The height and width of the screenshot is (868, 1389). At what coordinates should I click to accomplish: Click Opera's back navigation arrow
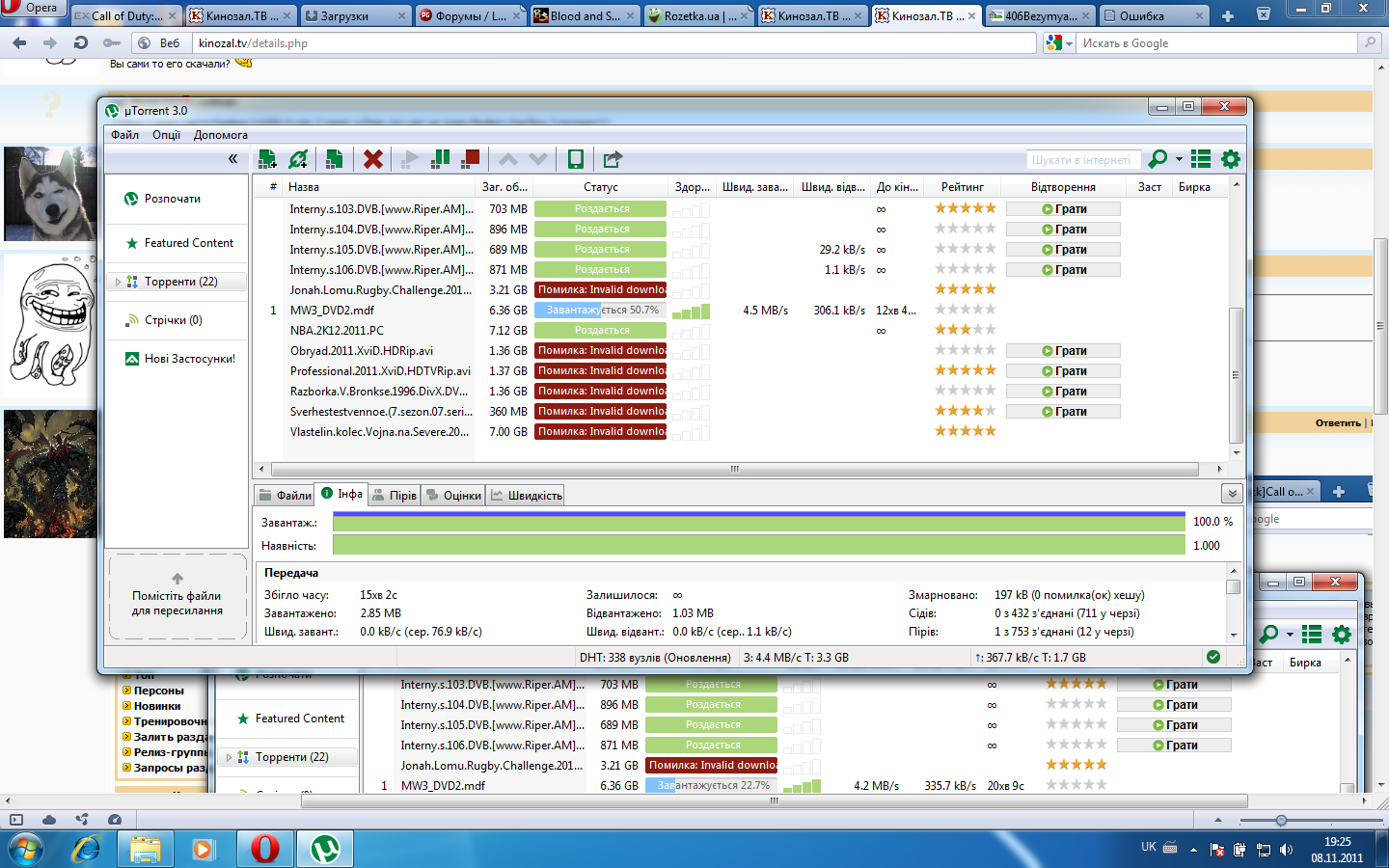[19, 42]
